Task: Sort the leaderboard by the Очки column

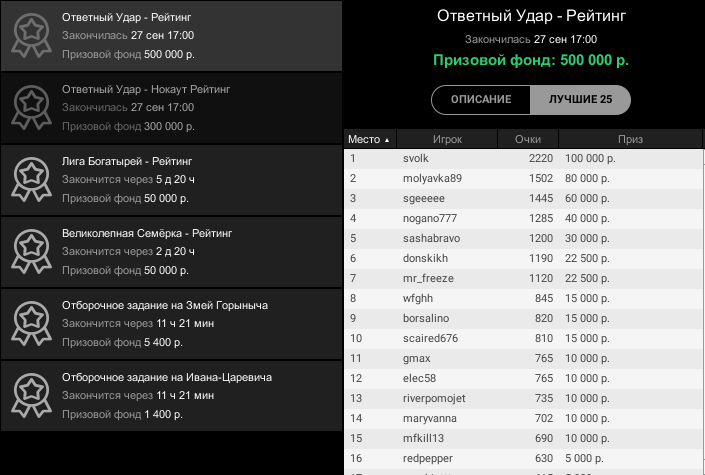Action: point(528,139)
